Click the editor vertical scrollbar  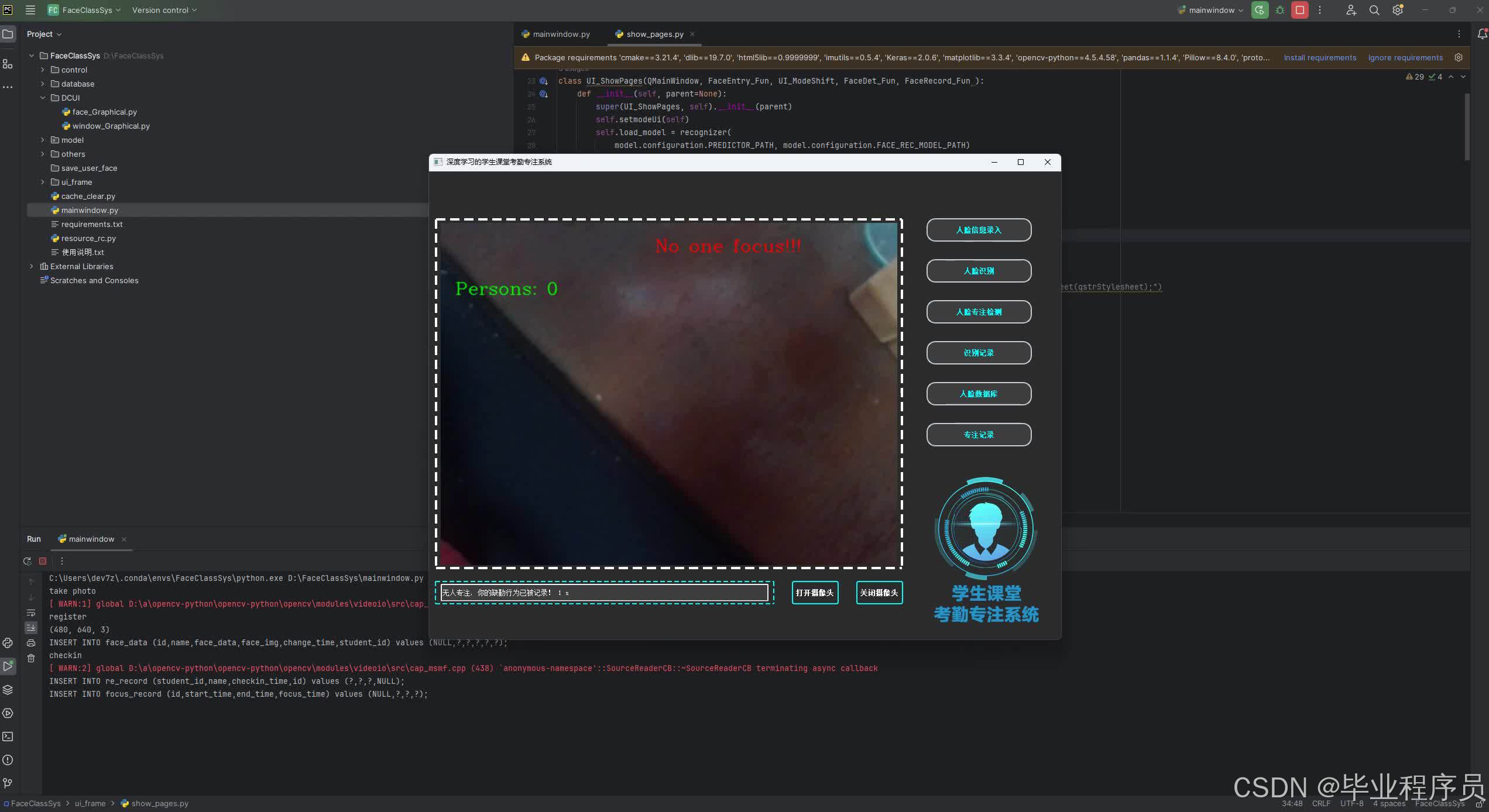(x=1467, y=127)
